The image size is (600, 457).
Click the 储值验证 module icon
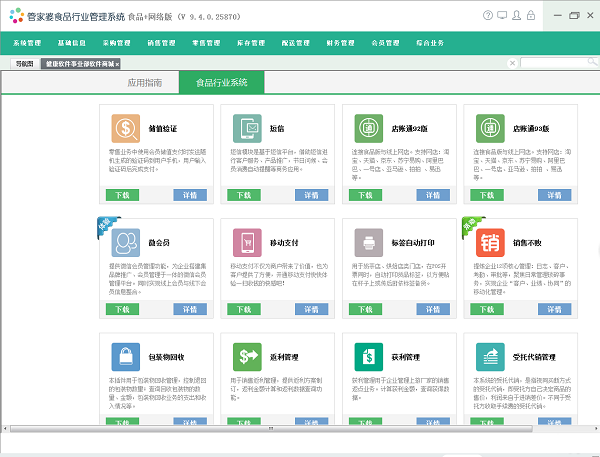(126, 129)
